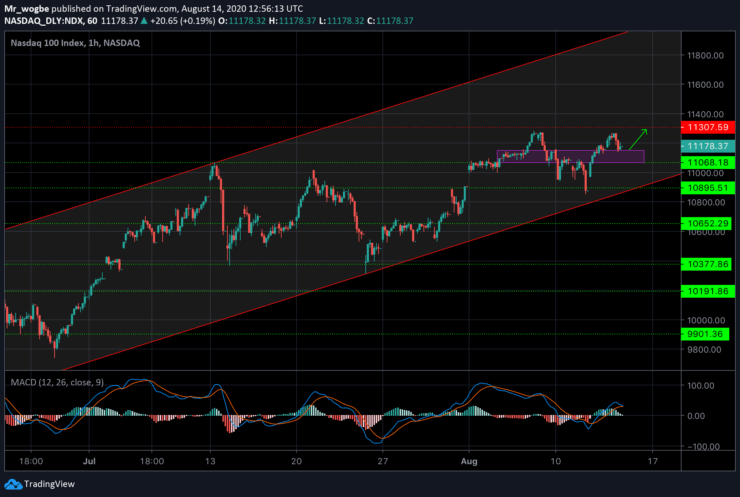Image resolution: width=740 pixels, height=497 pixels.
Task: Click the 10 date label on time axis
Action: click(556, 461)
